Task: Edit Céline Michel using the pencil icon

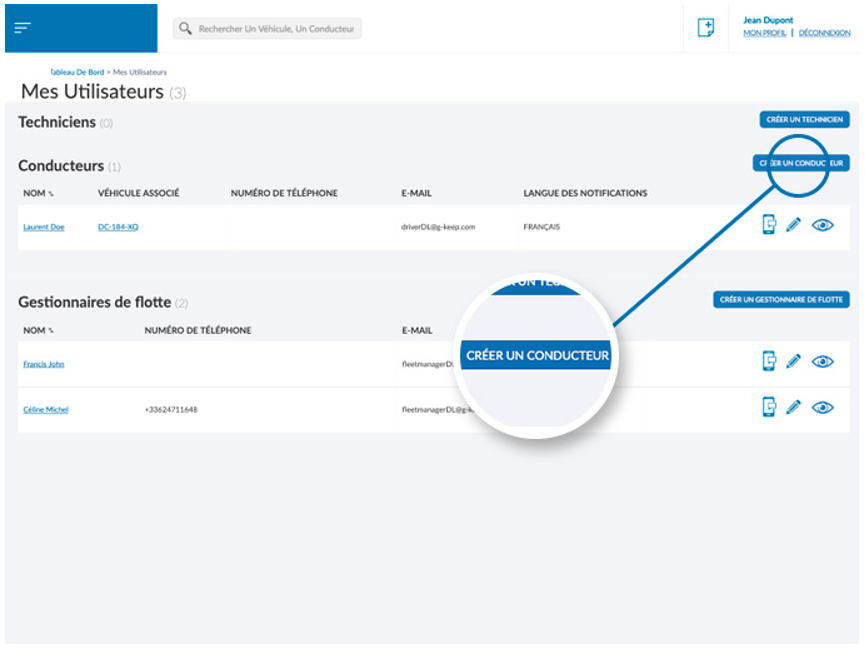Action: pyautogui.click(x=794, y=408)
